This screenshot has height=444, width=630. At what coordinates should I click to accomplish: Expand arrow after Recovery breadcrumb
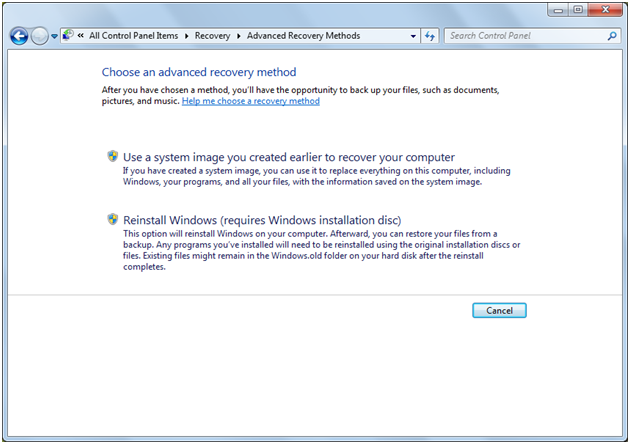(238, 36)
